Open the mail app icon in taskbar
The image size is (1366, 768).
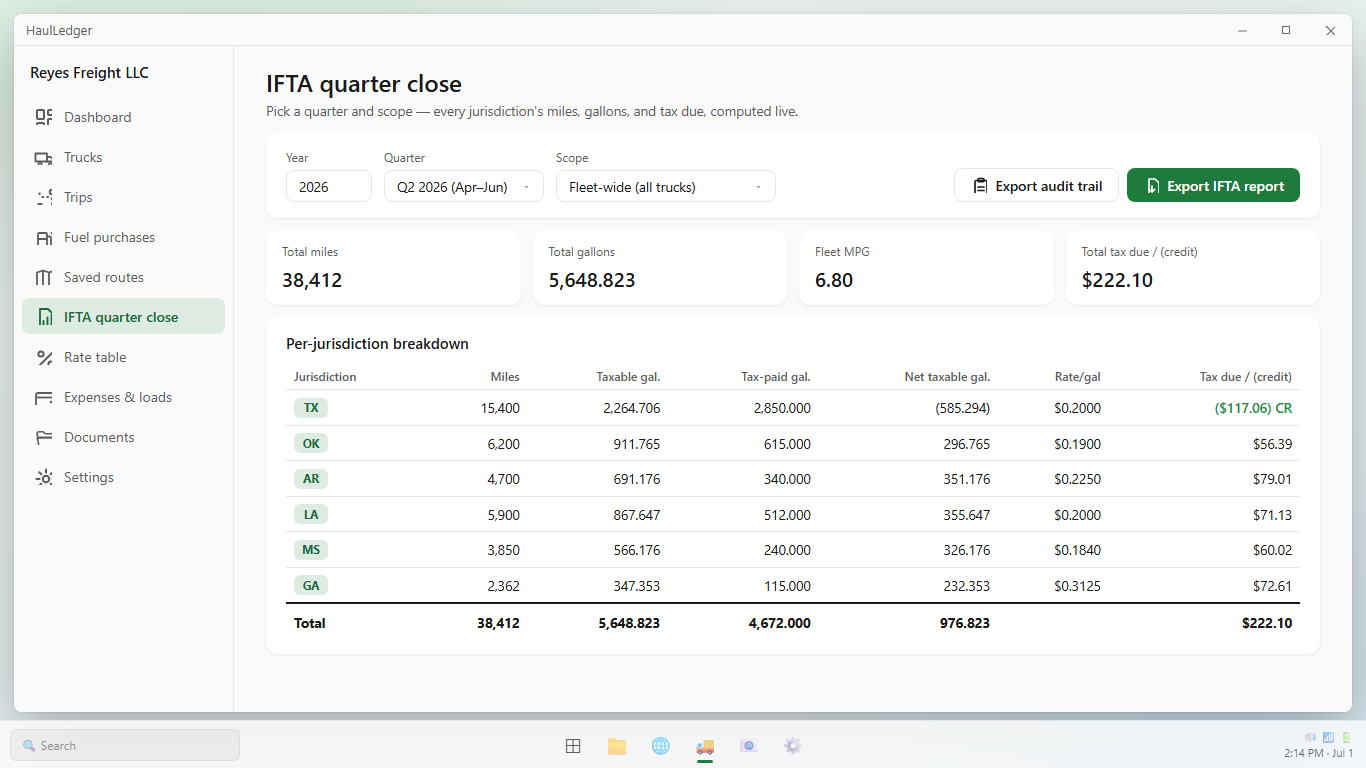pos(749,745)
